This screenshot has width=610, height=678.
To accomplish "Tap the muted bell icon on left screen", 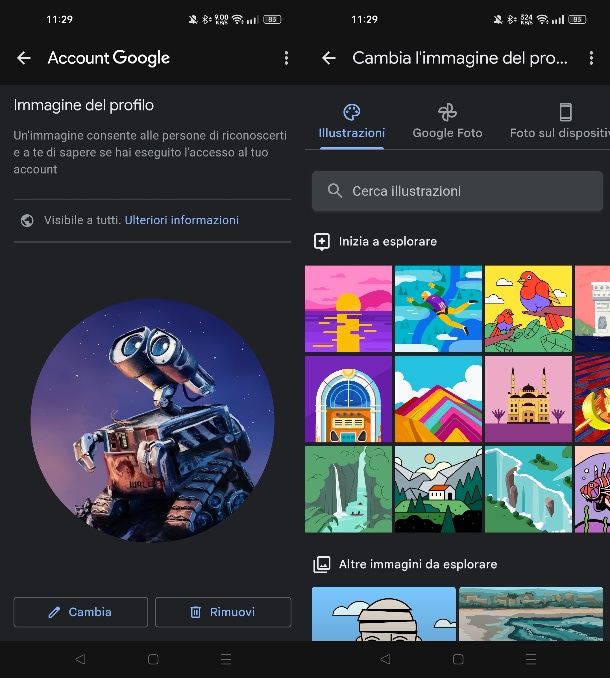I will [x=193, y=19].
